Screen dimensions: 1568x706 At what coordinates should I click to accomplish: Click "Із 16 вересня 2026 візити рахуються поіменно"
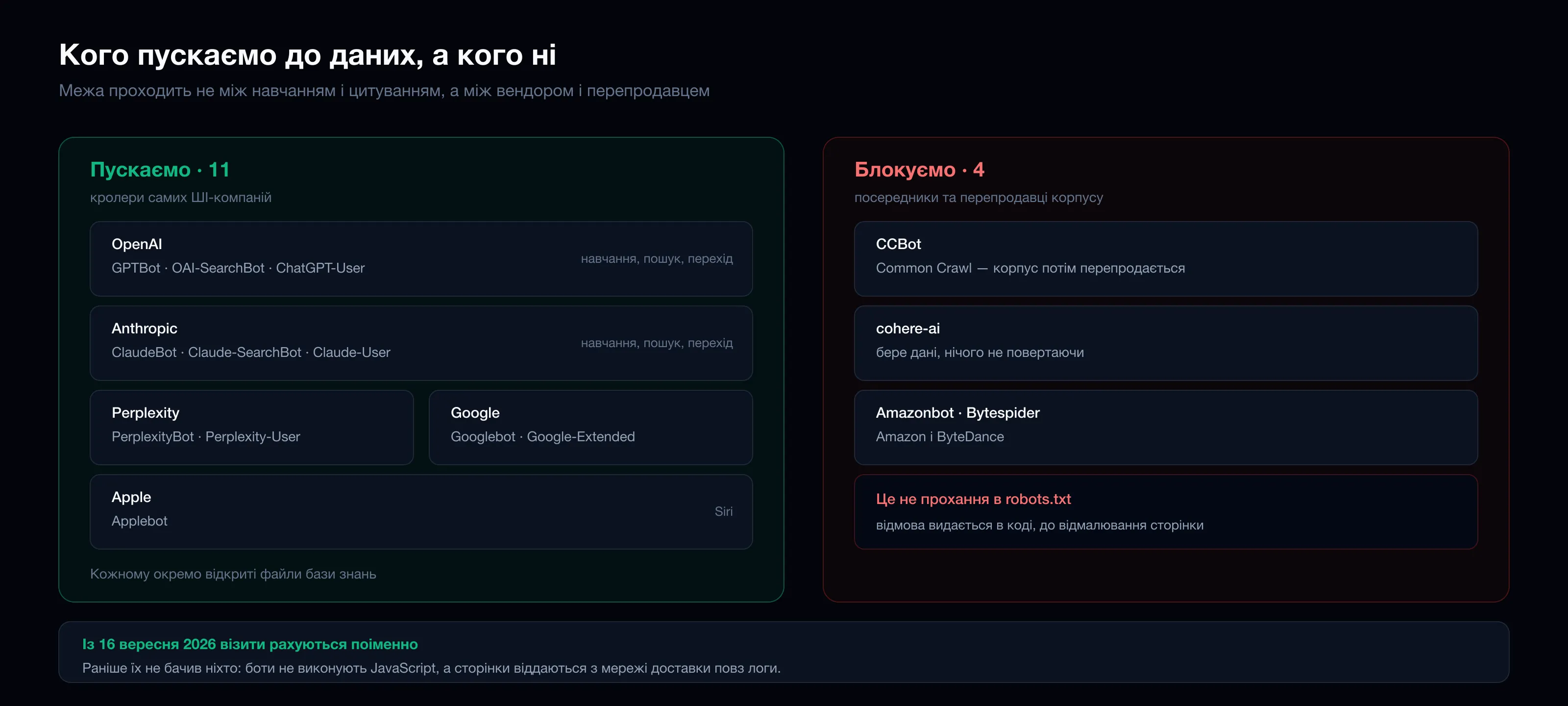pyautogui.click(x=250, y=644)
